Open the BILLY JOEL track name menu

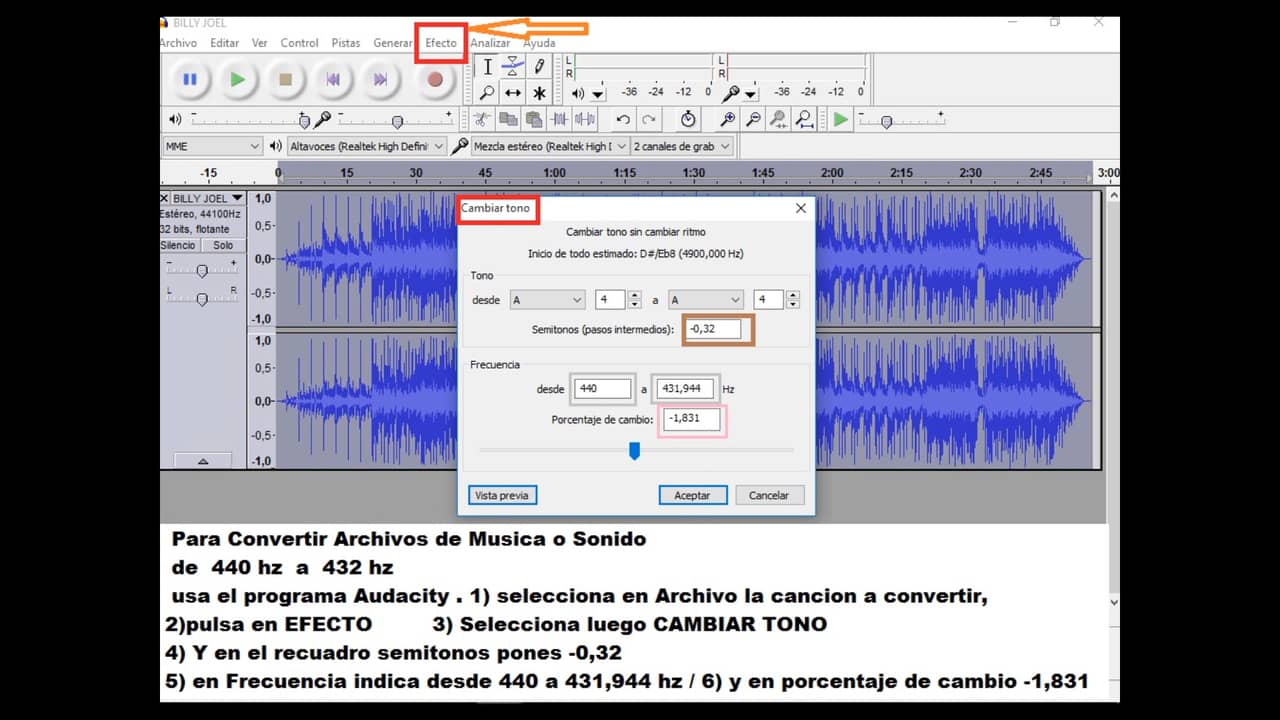tap(208, 198)
